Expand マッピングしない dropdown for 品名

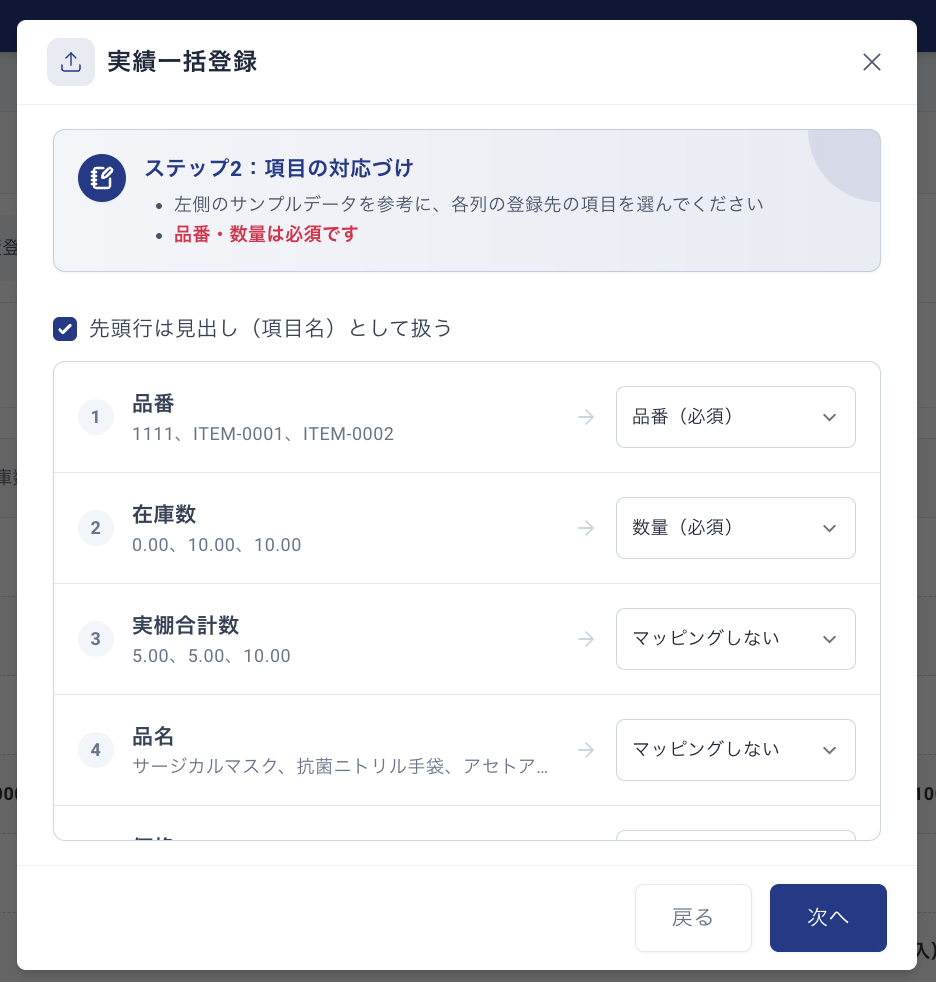[x=736, y=750]
